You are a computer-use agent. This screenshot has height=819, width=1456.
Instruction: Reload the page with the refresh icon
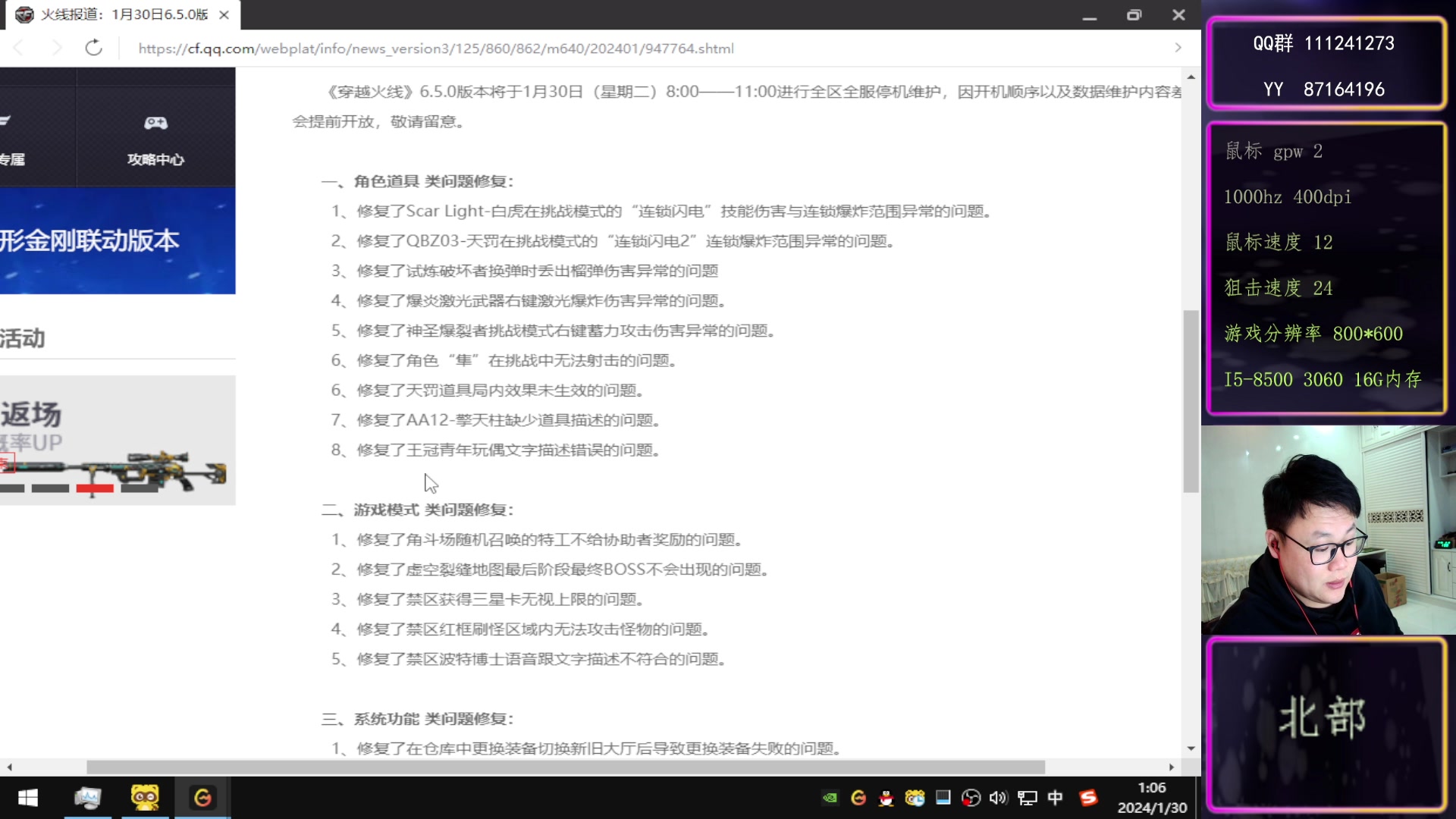pos(93,48)
